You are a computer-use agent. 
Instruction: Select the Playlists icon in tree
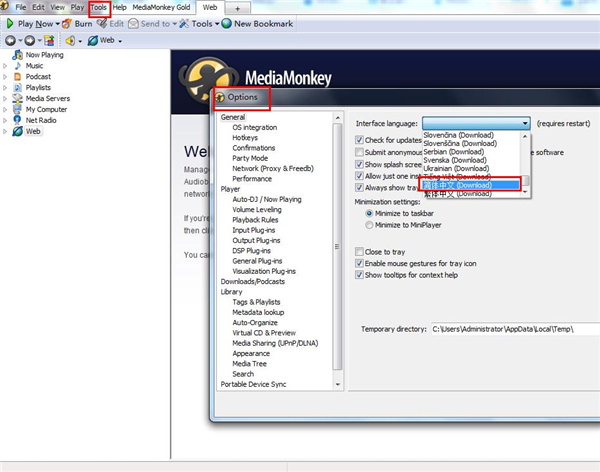[18, 88]
